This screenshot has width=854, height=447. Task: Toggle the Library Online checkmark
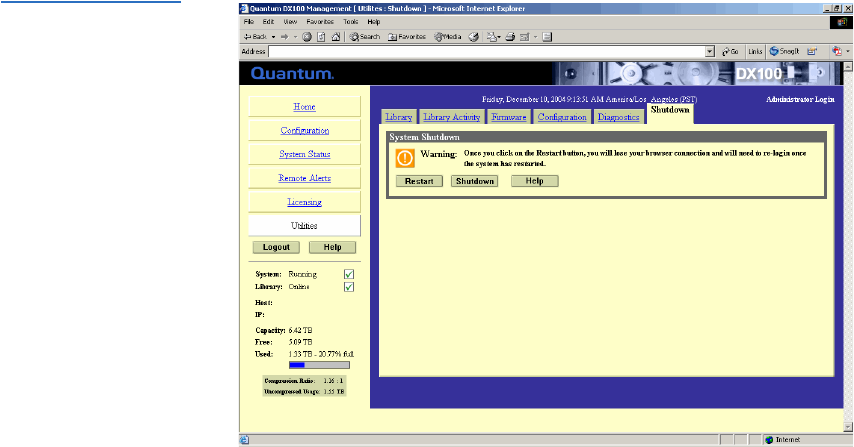pos(349,287)
